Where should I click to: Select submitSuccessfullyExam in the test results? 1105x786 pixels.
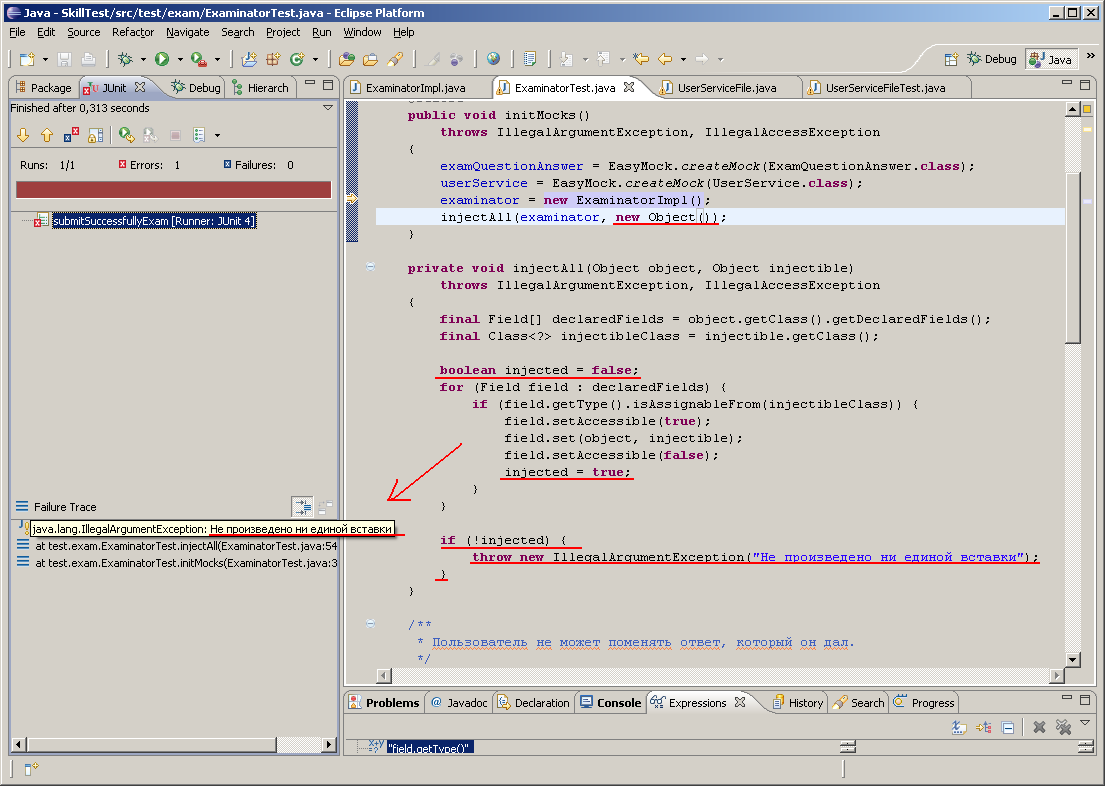pyautogui.click(x=153, y=221)
